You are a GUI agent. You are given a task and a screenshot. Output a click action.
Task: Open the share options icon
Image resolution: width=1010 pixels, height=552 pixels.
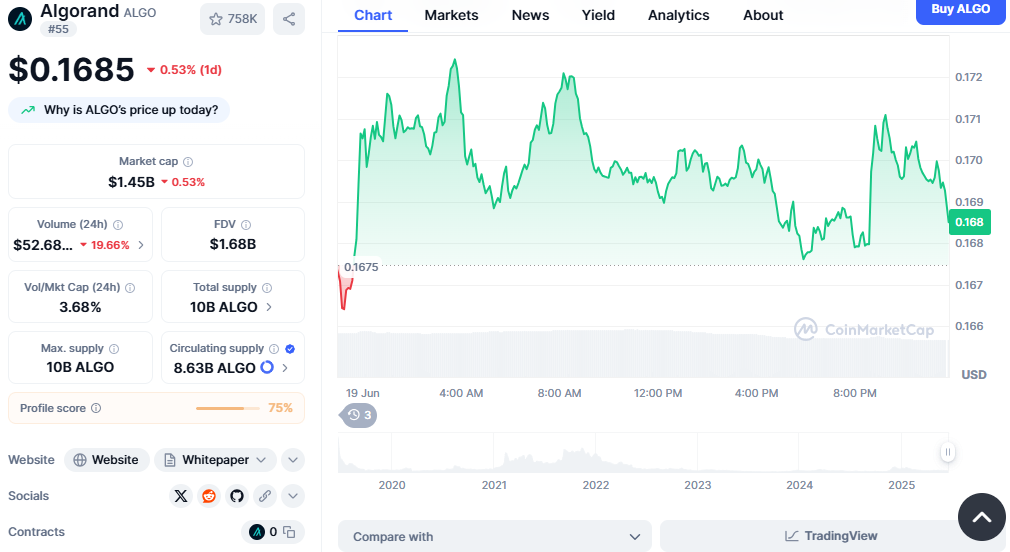tap(289, 19)
